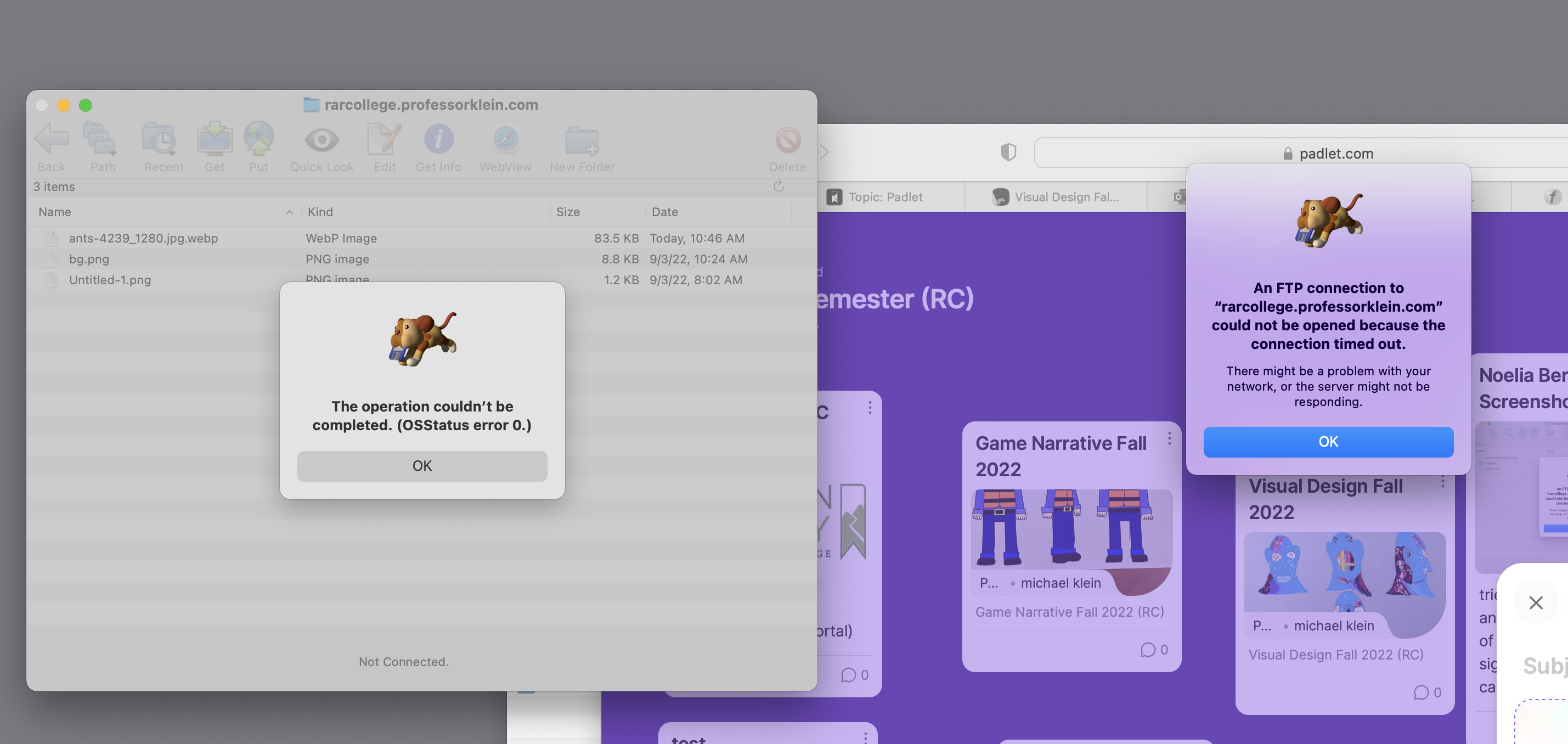Viewport: 1568px width, 744px height.
Task: Select bg.png file row
Action: (421, 259)
